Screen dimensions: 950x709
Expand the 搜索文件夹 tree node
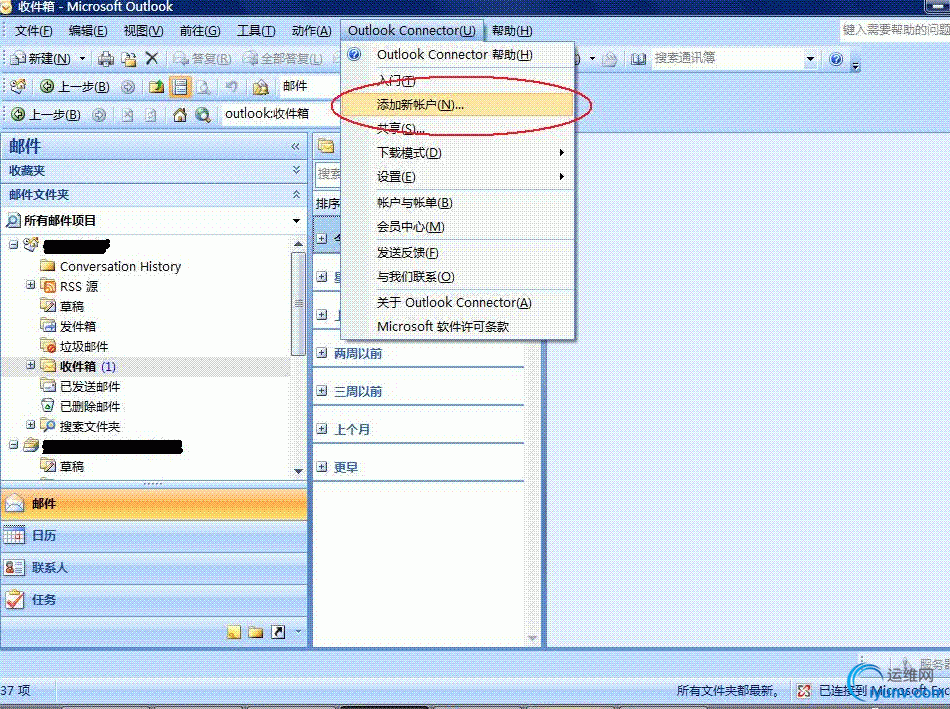[x=31, y=425]
